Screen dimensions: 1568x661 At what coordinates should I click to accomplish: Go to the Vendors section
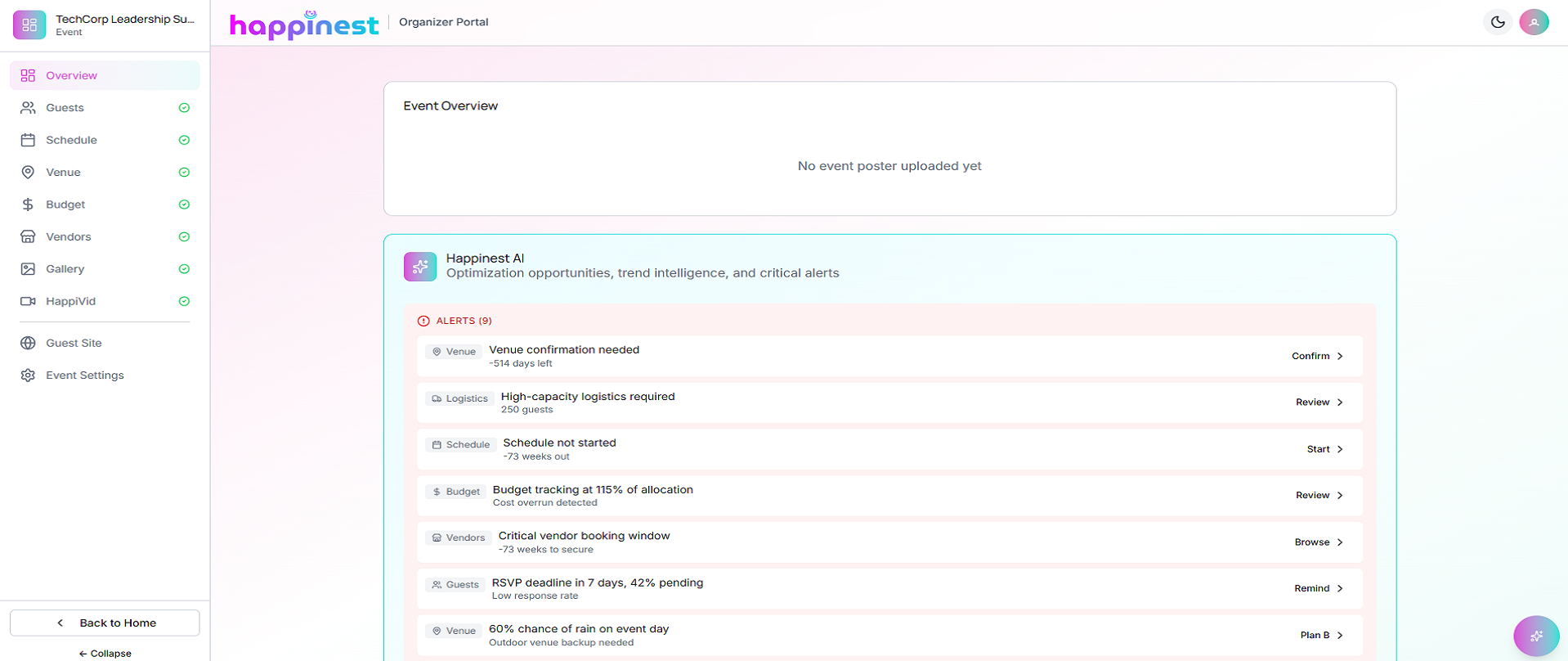click(x=69, y=236)
